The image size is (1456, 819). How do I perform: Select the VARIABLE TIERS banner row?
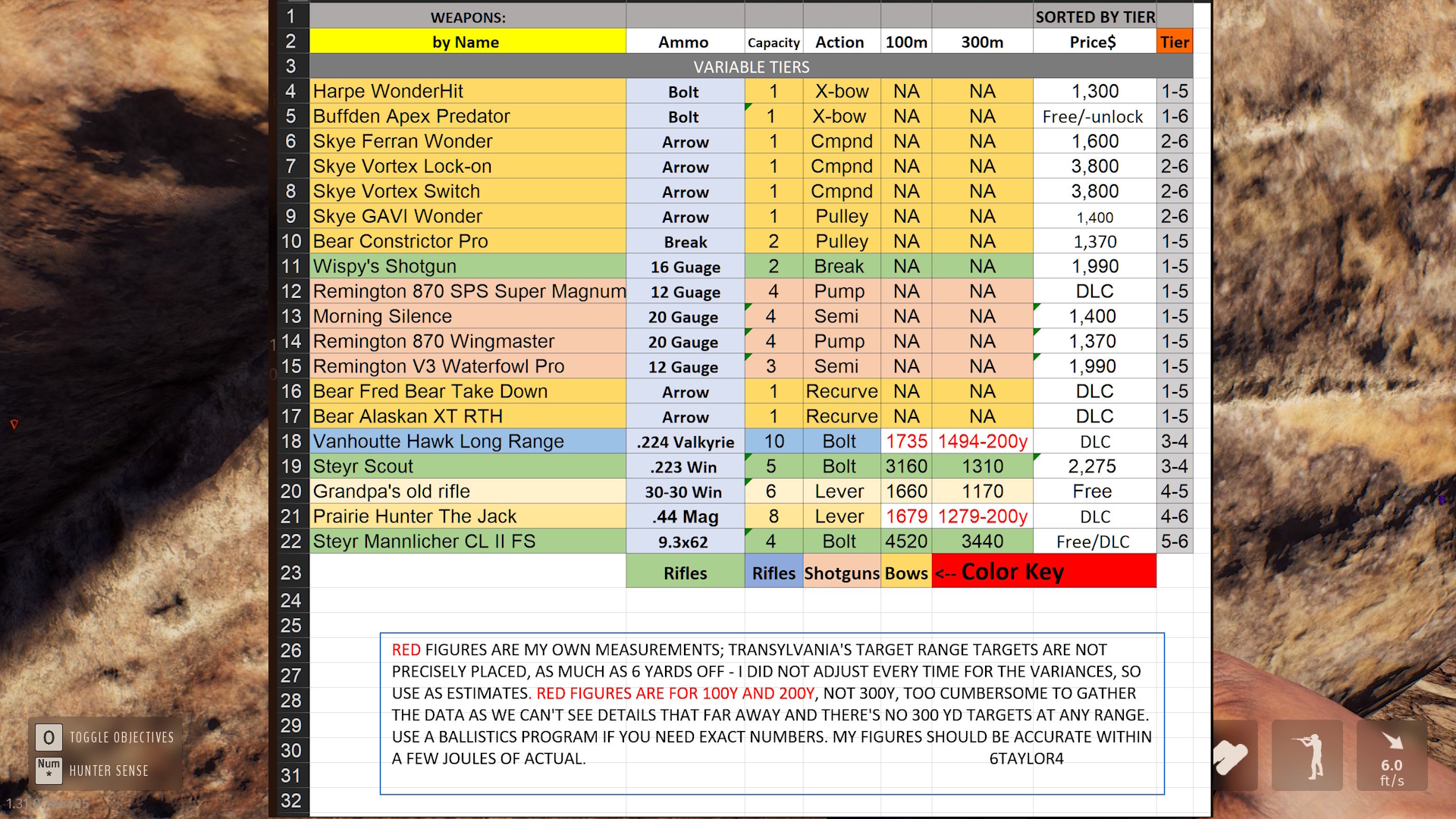click(751, 67)
